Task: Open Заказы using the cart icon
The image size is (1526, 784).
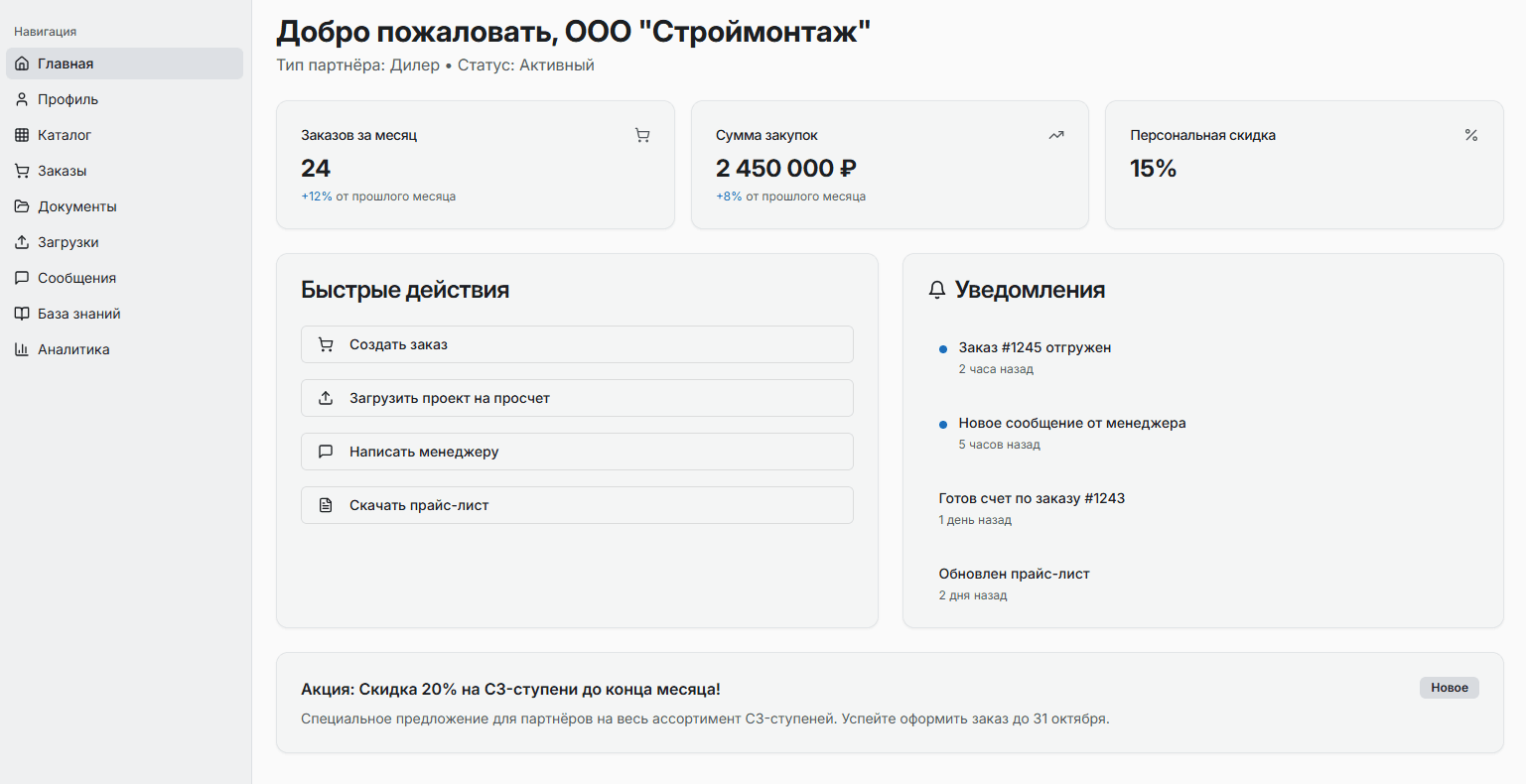Action: tap(21, 171)
